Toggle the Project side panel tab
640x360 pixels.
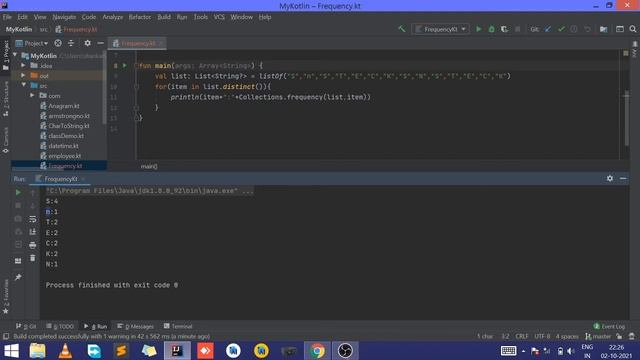tap(6, 55)
